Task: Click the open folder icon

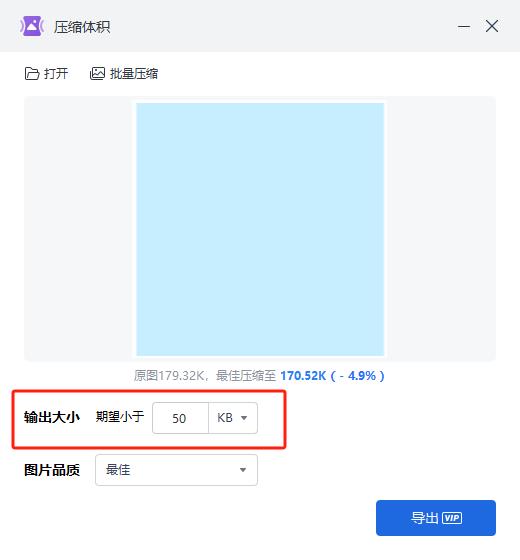Action: click(32, 74)
